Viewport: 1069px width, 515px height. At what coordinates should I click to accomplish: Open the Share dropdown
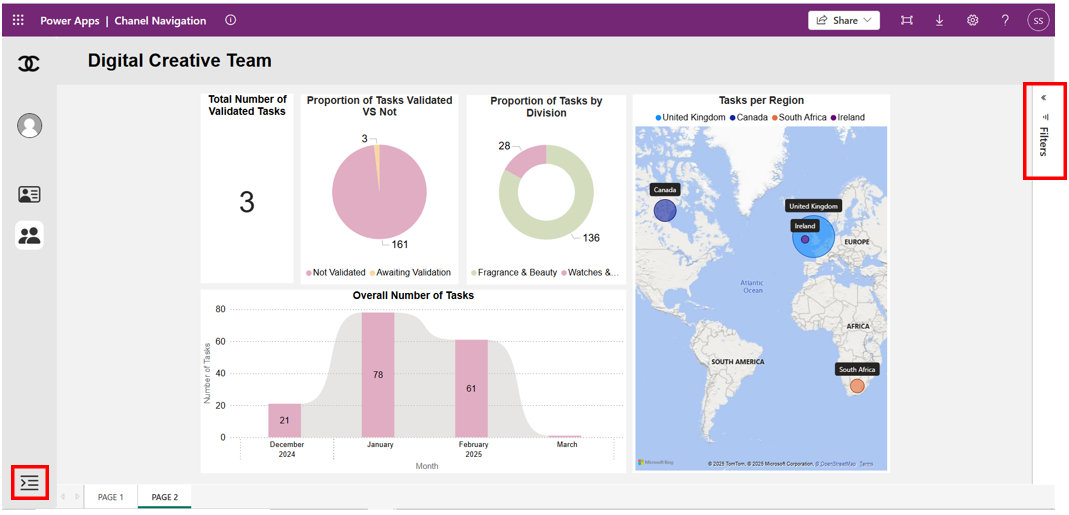click(x=844, y=20)
